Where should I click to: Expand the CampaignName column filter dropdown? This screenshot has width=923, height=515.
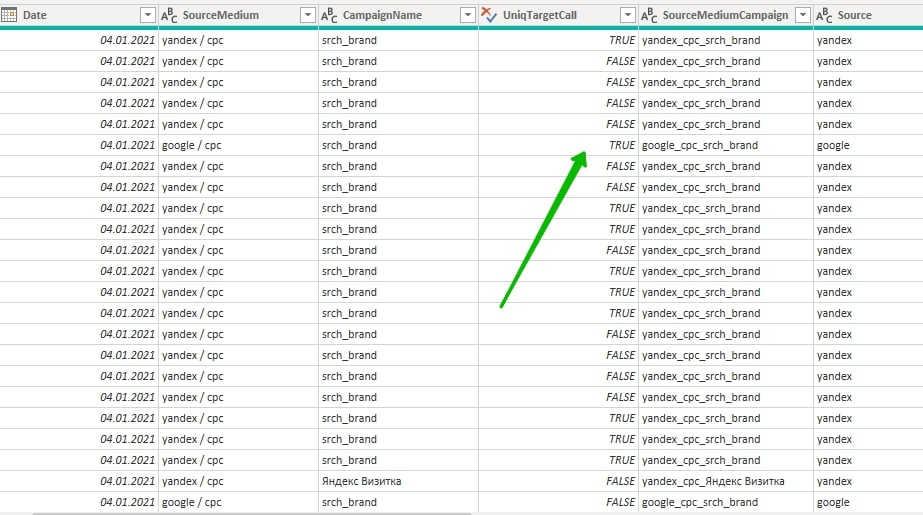468,15
